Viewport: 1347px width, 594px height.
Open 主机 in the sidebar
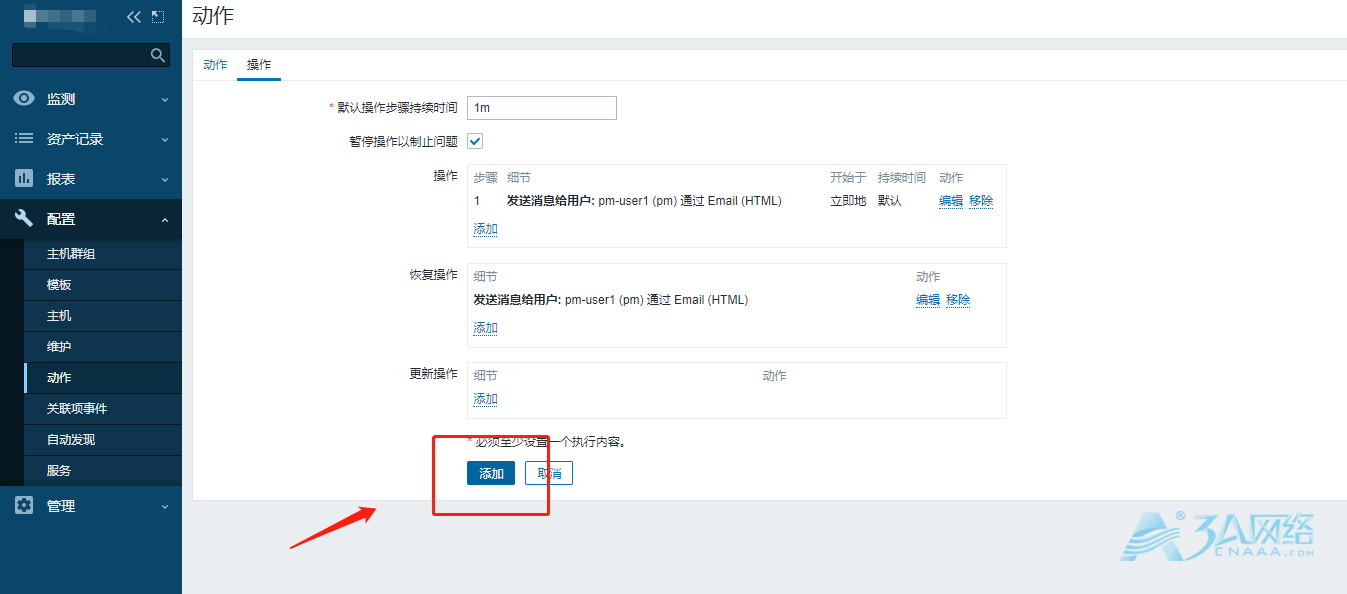[102, 316]
